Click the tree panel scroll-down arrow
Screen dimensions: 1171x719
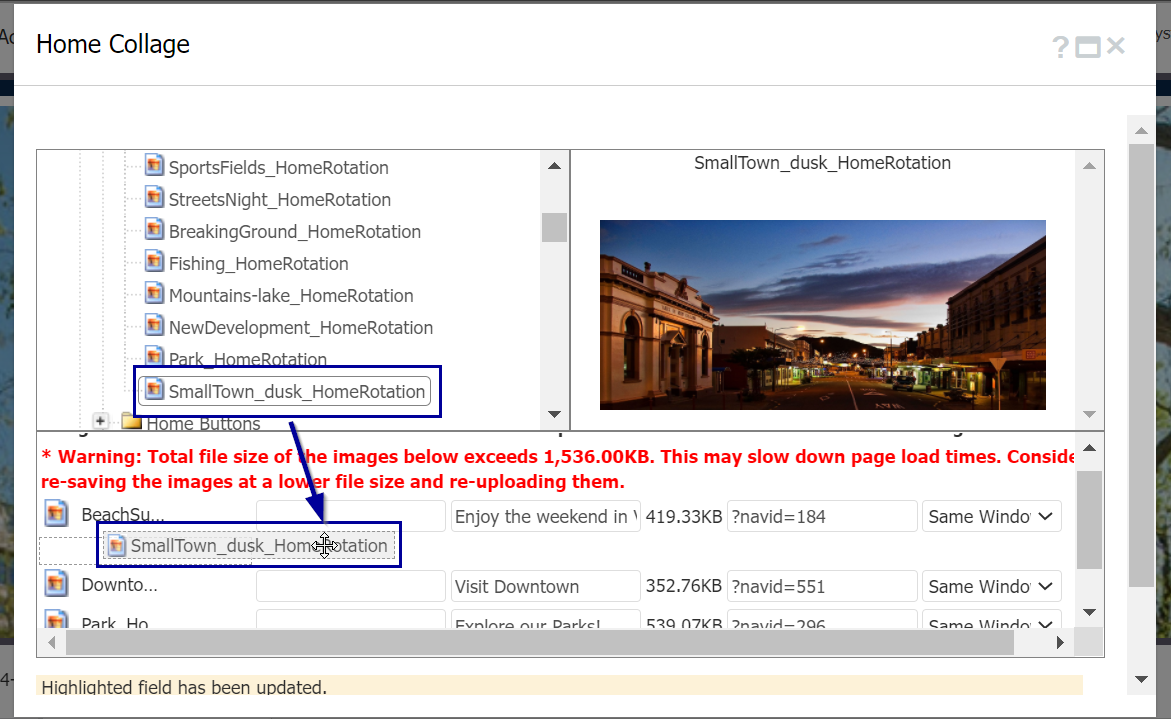coord(554,413)
